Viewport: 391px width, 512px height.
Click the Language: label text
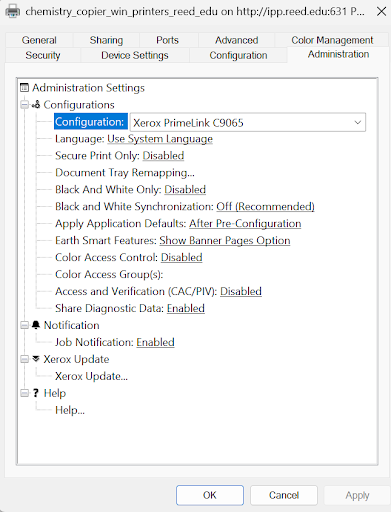pos(80,139)
